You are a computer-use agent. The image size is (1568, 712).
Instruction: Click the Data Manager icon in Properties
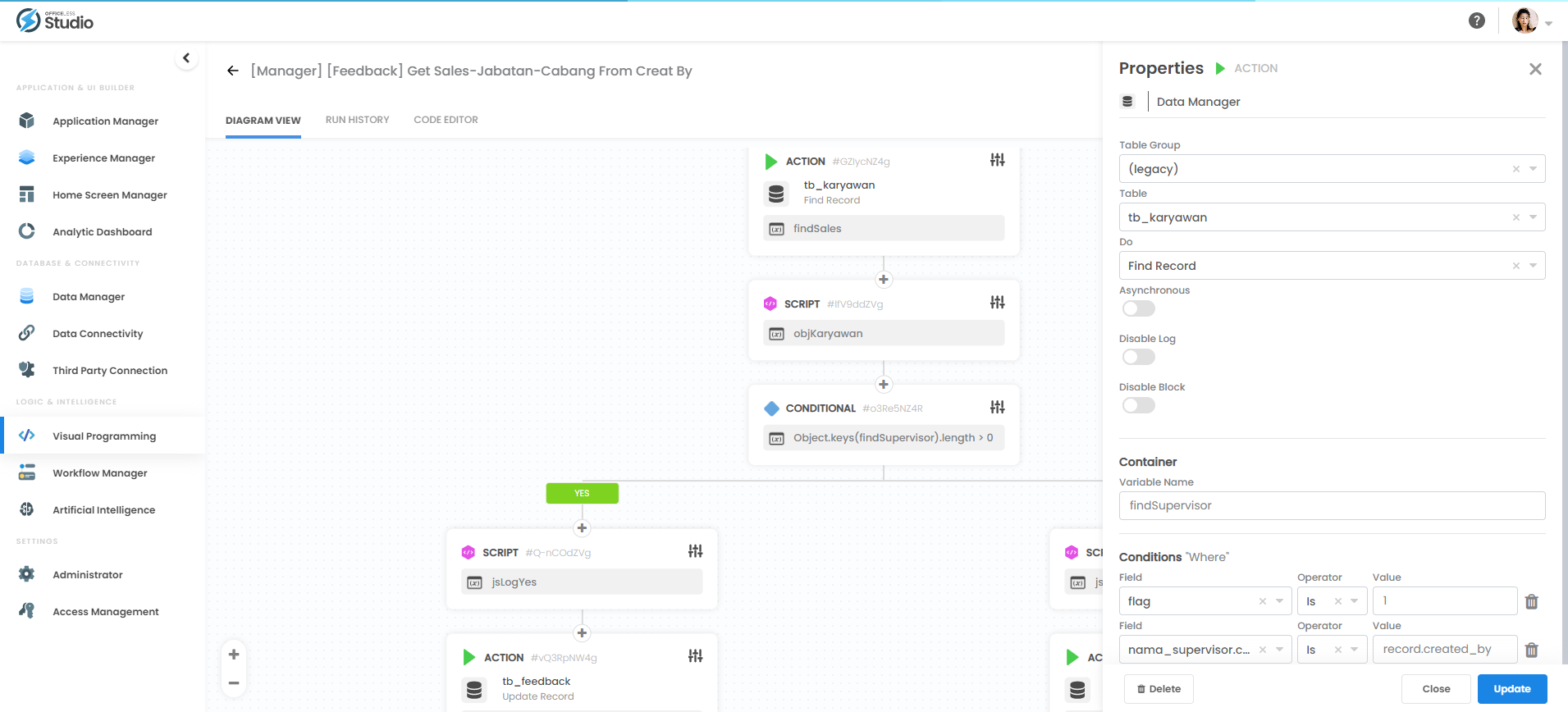click(x=1127, y=102)
